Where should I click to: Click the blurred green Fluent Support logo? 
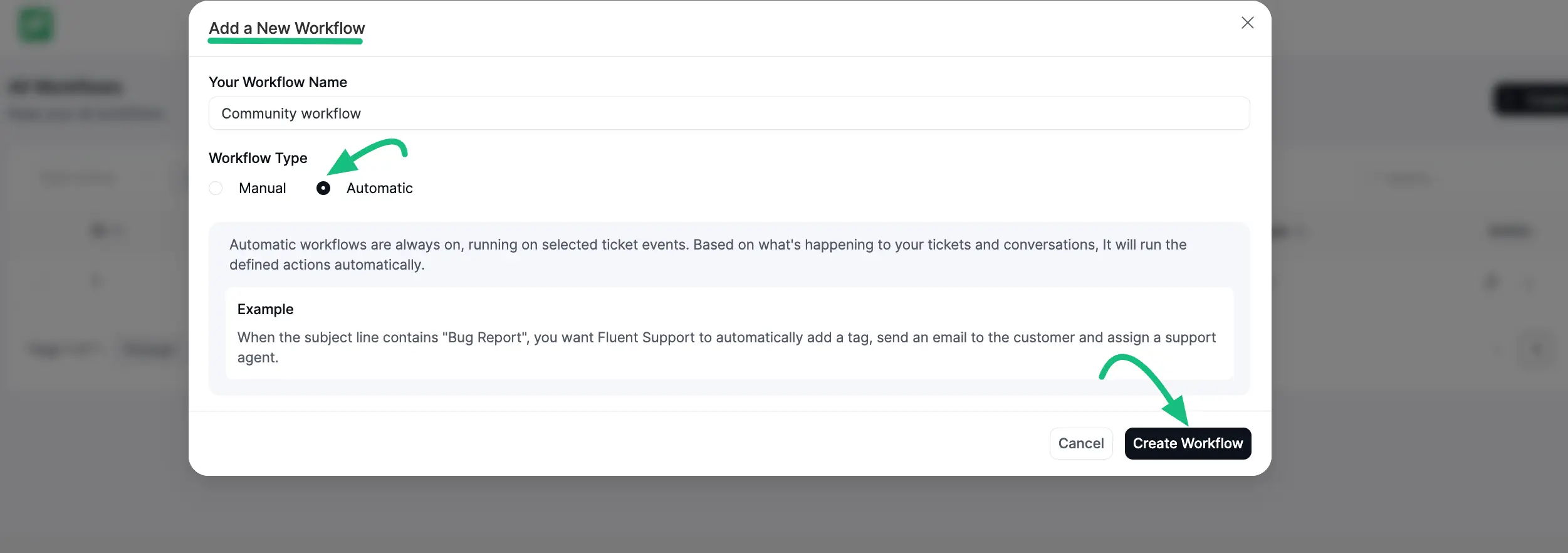36,26
